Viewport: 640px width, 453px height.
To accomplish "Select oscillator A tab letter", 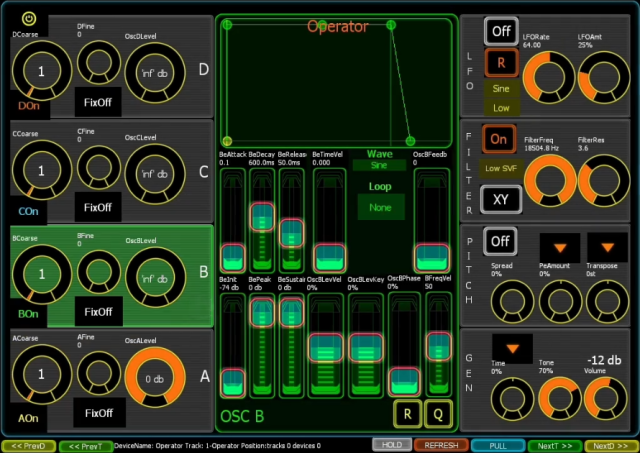I will (x=204, y=376).
